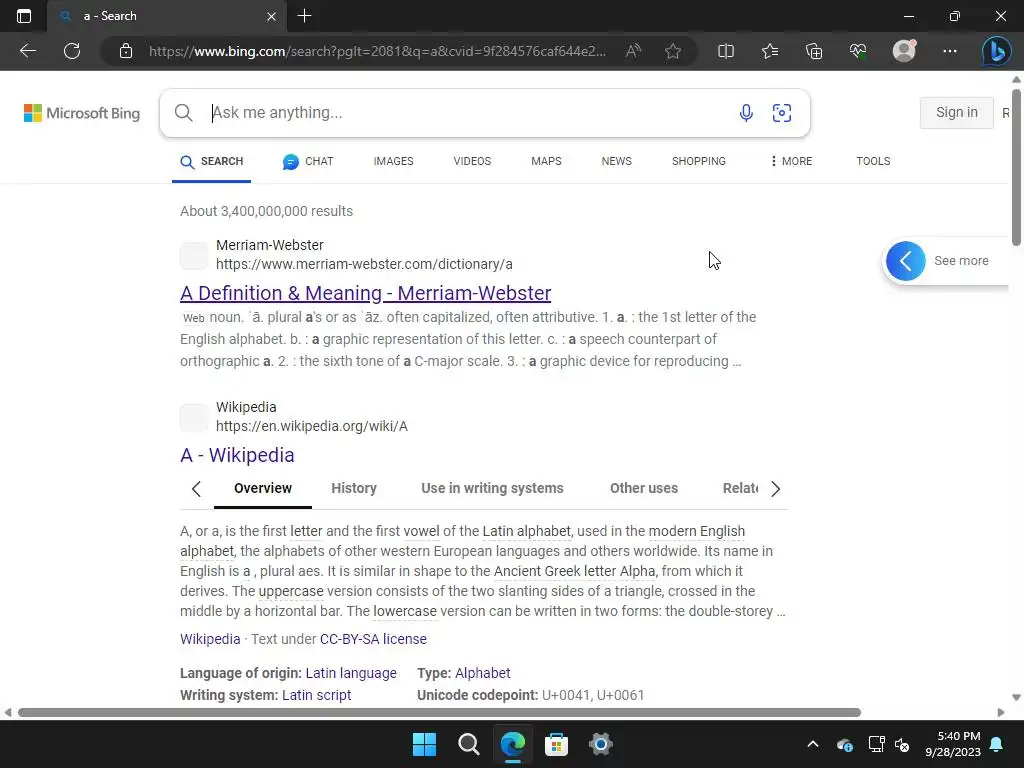Click the magnifier icon in the search box
Image resolution: width=1024 pixels, height=768 pixels.
[184, 113]
